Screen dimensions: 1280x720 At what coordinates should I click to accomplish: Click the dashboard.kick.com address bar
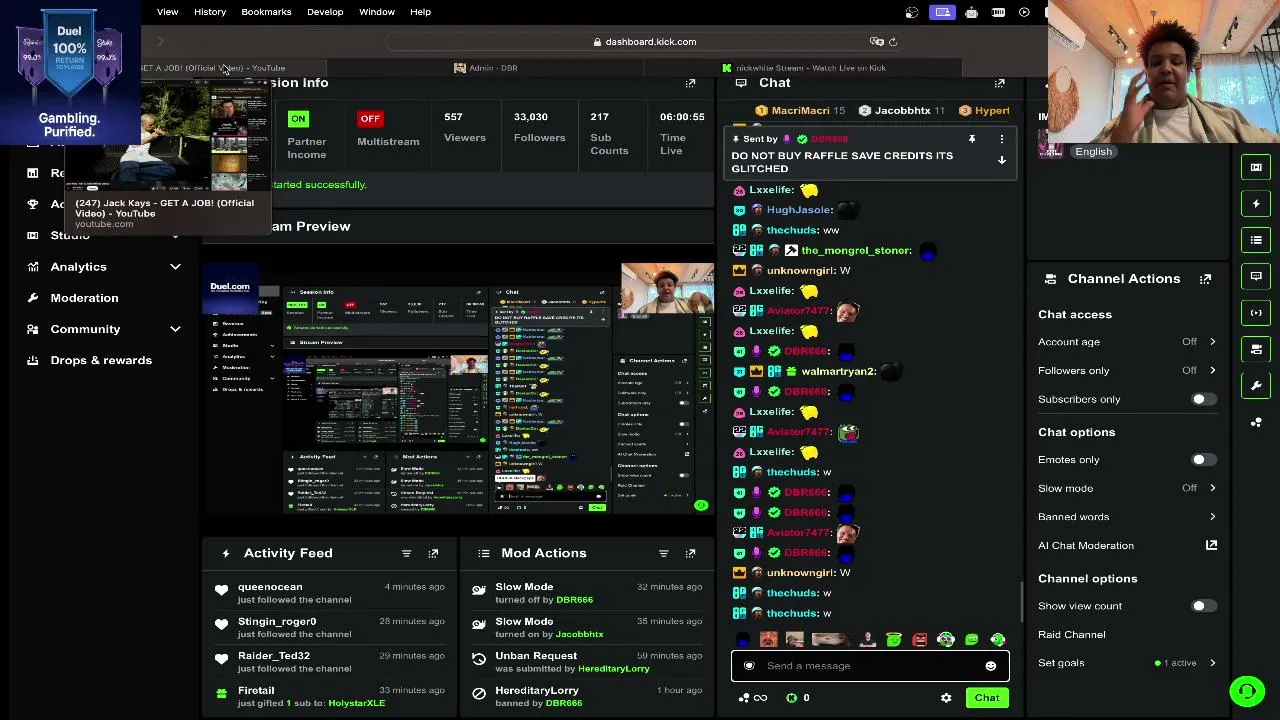click(x=644, y=42)
